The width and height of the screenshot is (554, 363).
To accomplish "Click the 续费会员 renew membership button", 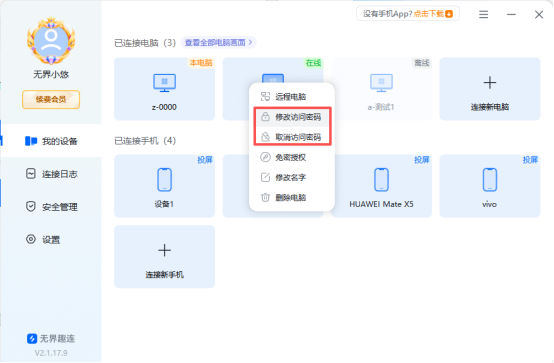I will (x=51, y=99).
